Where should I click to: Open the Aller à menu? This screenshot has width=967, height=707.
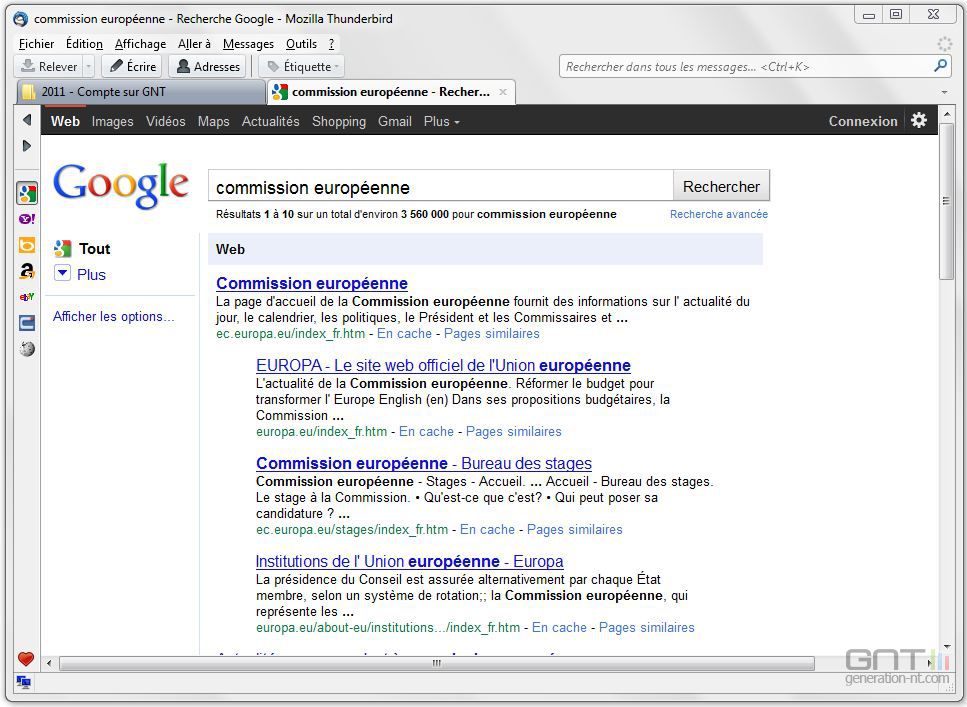[x=194, y=44]
